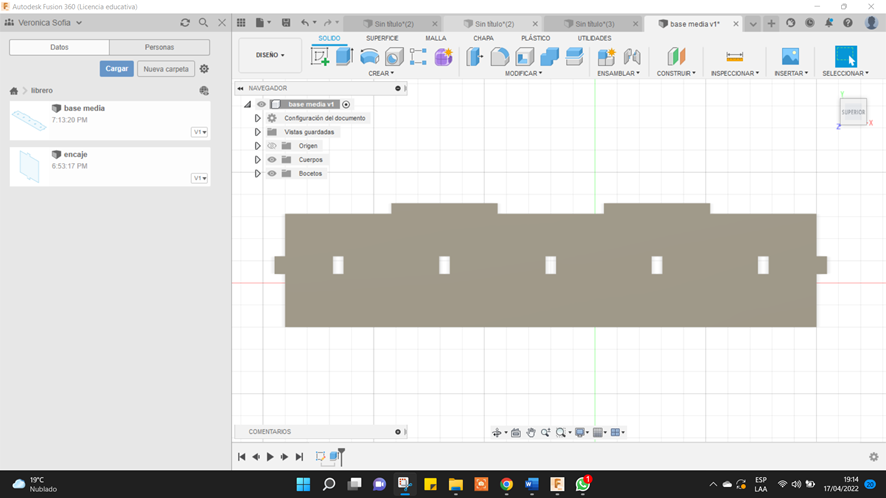Open the notifications bell icon

829,23
